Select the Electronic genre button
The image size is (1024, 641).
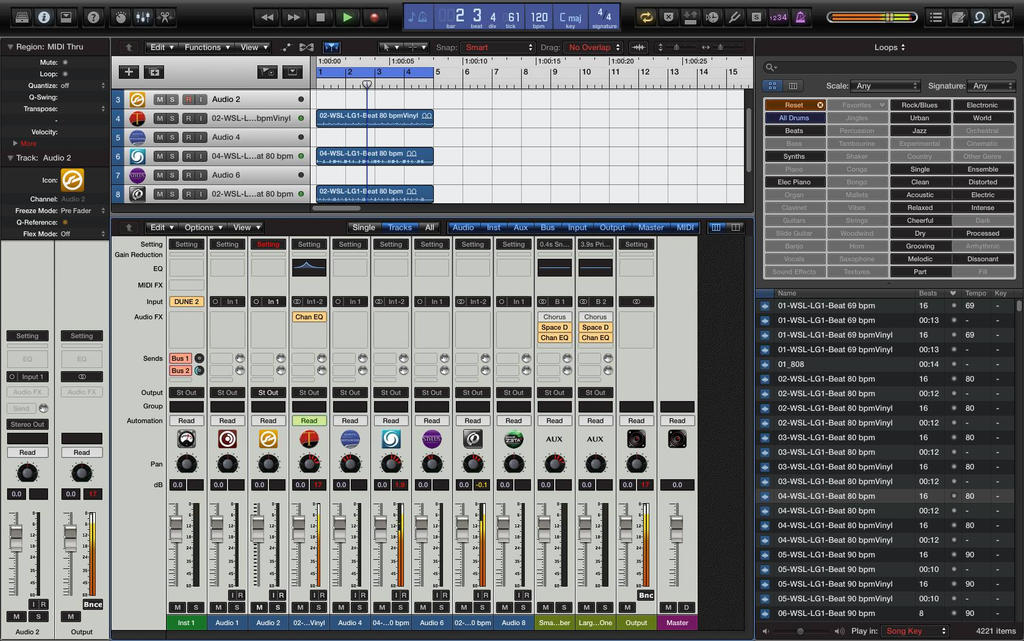[x=982, y=105]
